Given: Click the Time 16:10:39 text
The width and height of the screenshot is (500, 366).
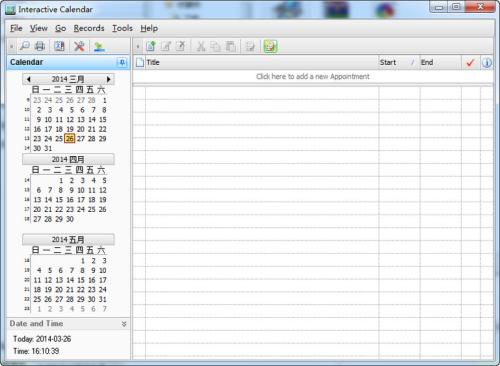Looking at the screenshot, I should (x=36, y=351).
